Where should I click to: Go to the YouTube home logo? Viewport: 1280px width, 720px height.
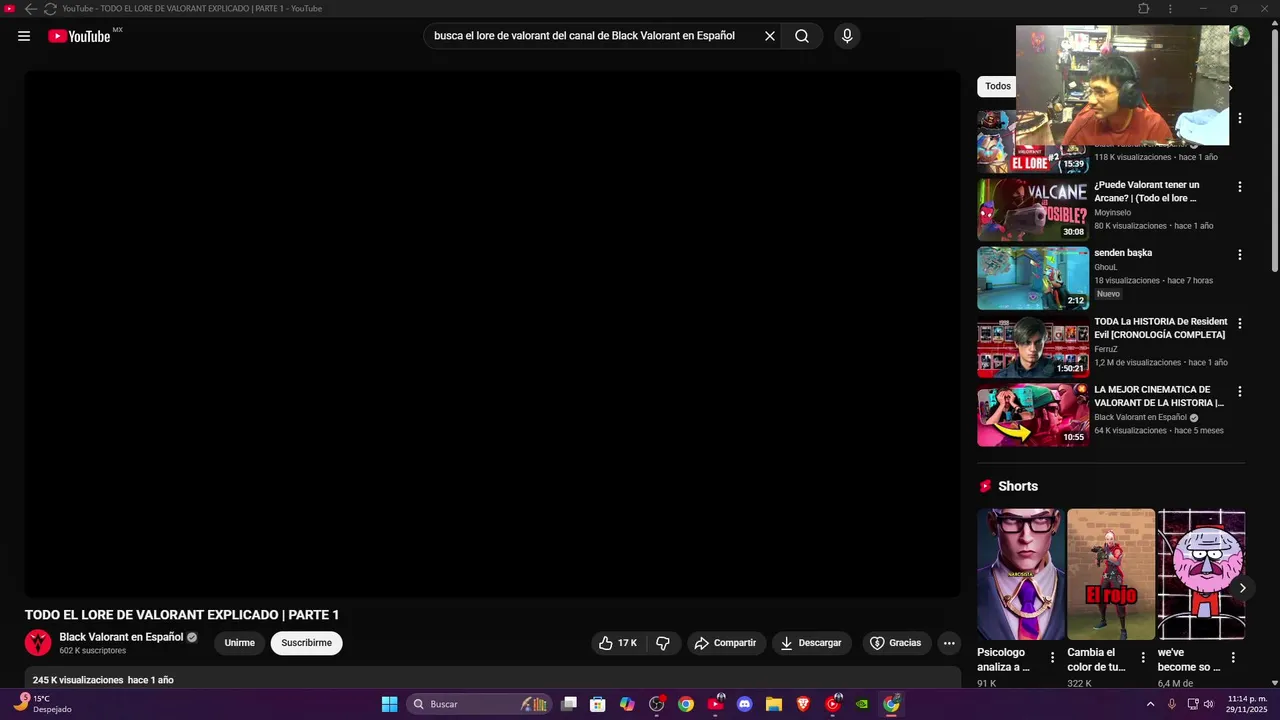(79, 36)
